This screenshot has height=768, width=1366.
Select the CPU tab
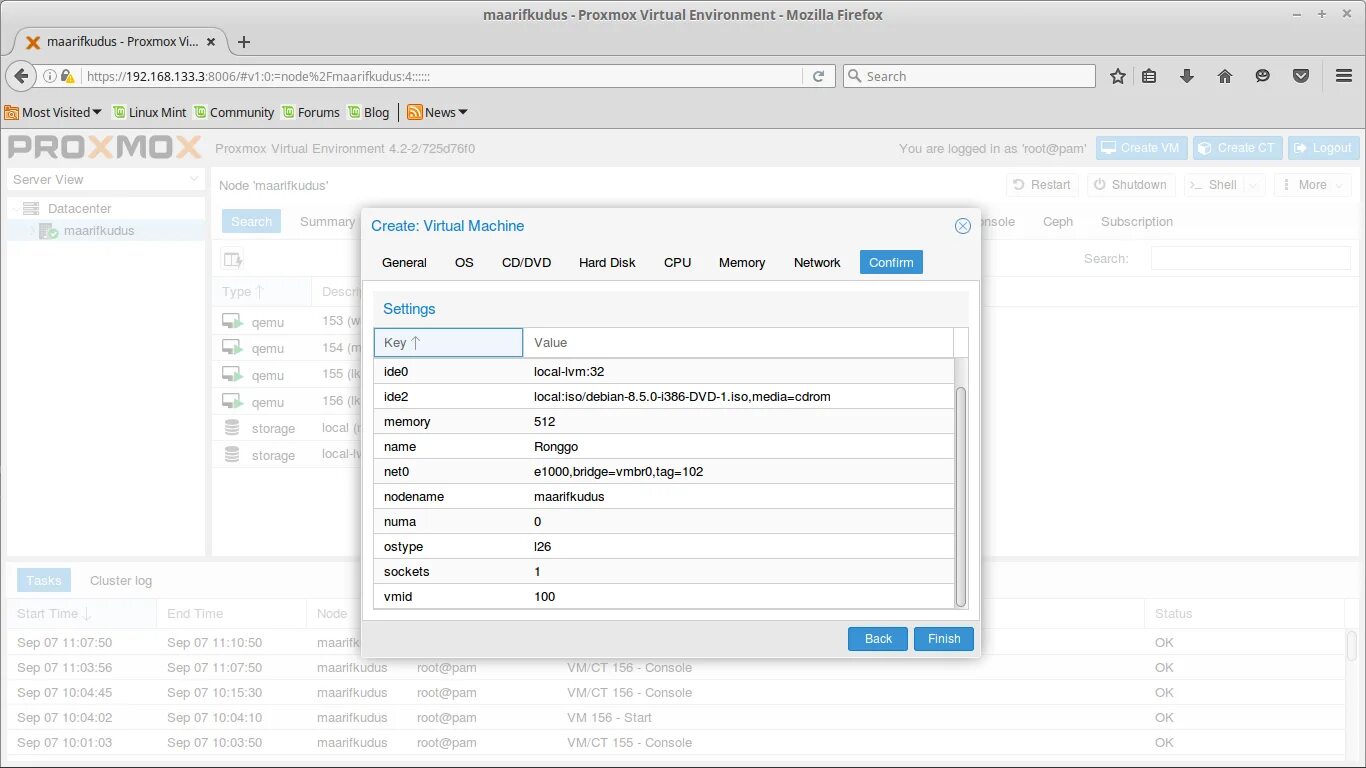677,262
